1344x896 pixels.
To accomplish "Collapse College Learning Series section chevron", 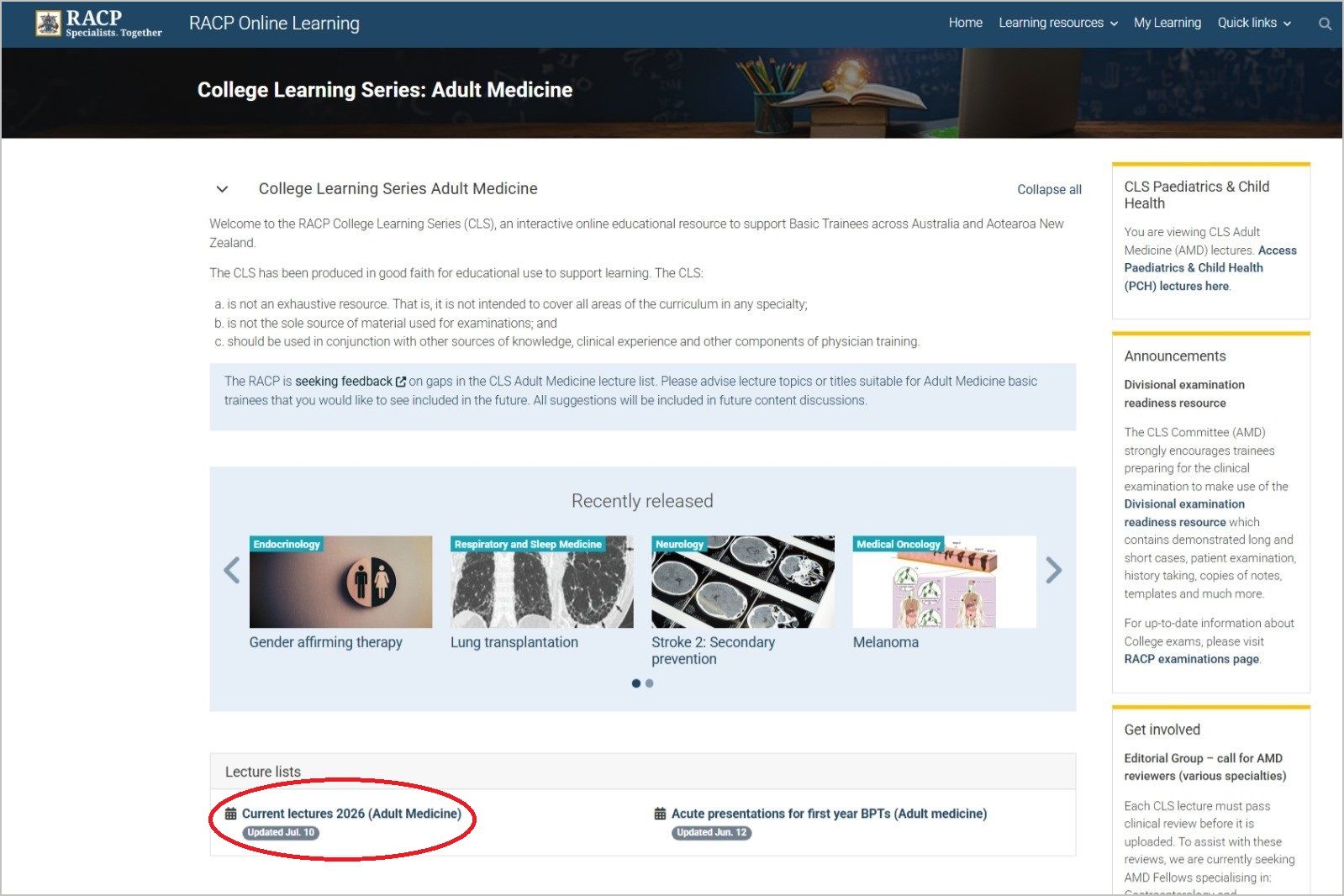I will [x=222, y=189].
